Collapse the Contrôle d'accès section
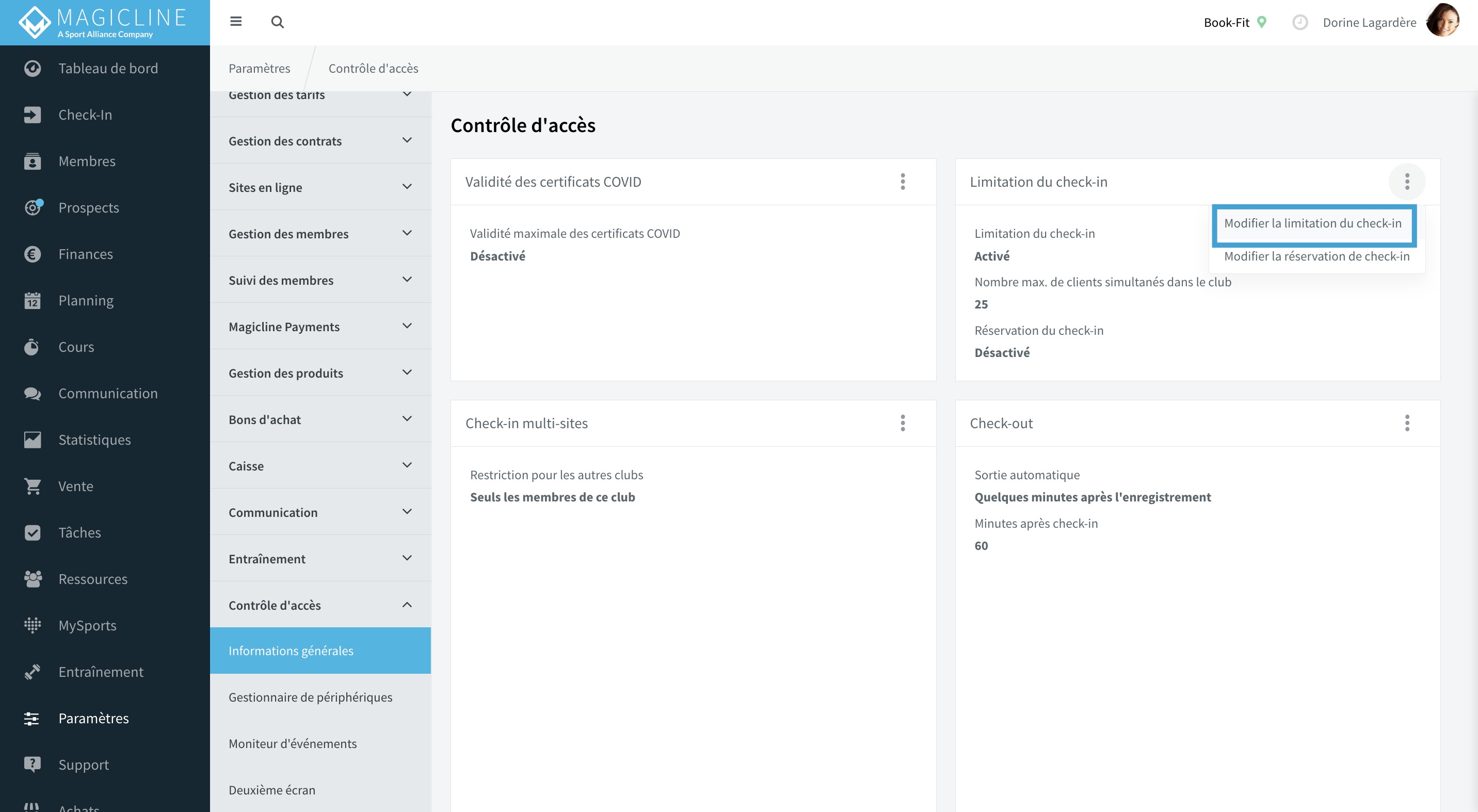 click(x=320, y=605)
